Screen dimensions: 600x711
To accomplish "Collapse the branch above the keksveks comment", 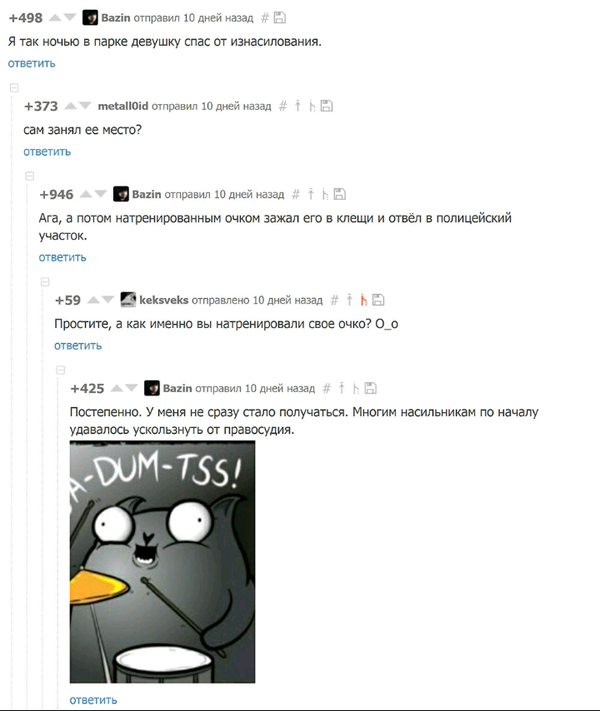I will pos(45,282).
